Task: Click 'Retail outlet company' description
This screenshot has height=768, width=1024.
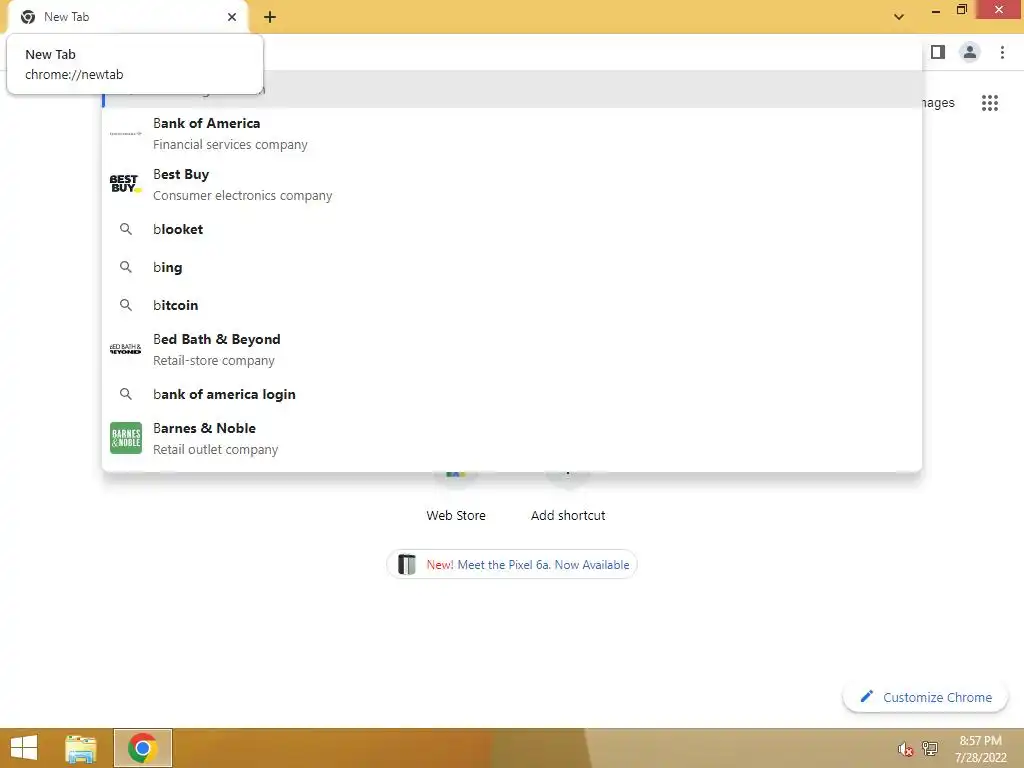Action: (x=216, y=449)
